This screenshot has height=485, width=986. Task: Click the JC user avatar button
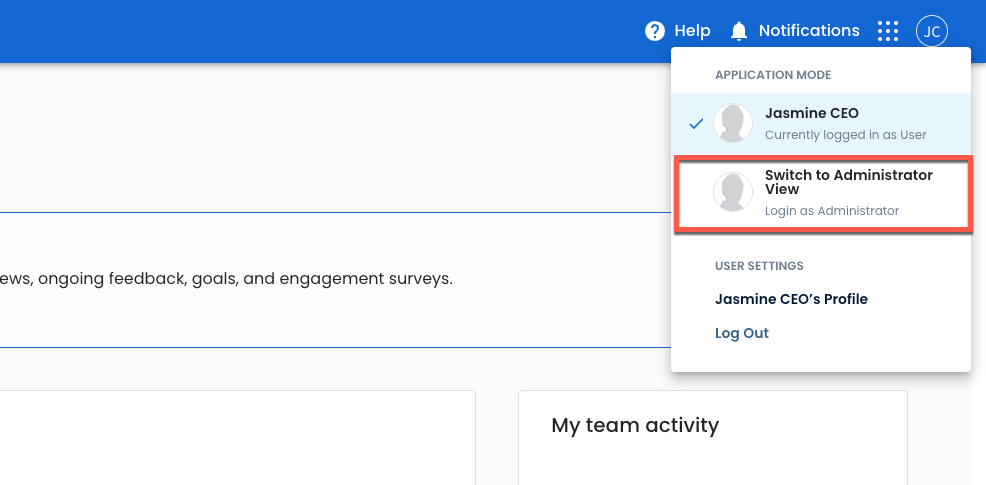pos(932,31)
